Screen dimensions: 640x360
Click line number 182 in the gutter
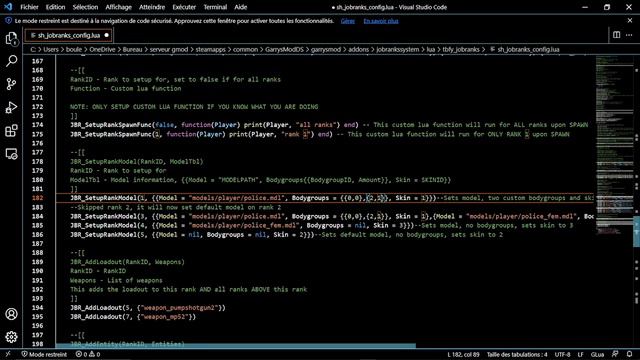(38, 198)
